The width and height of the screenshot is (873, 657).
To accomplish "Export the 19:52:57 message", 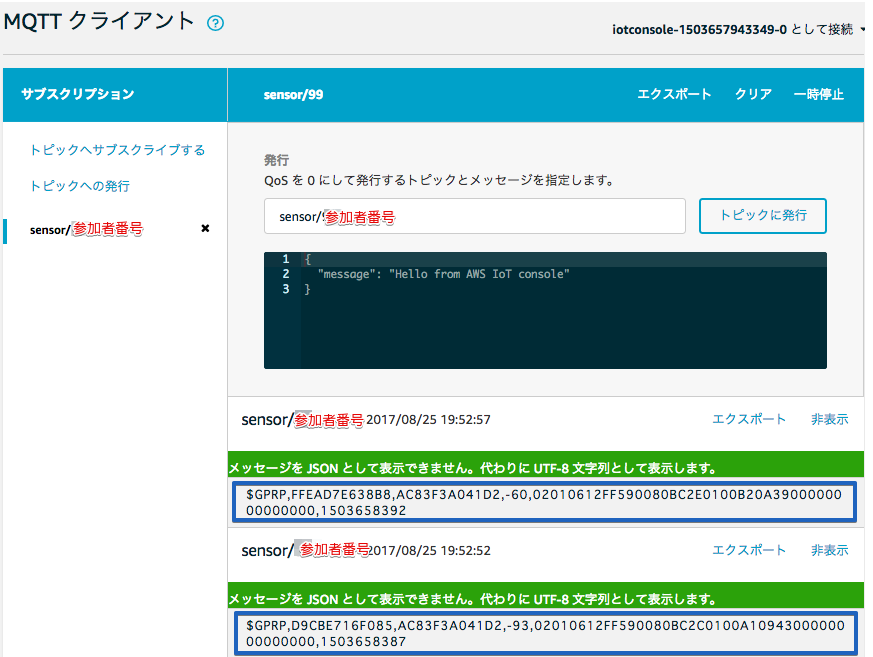I will coord(749,419).
